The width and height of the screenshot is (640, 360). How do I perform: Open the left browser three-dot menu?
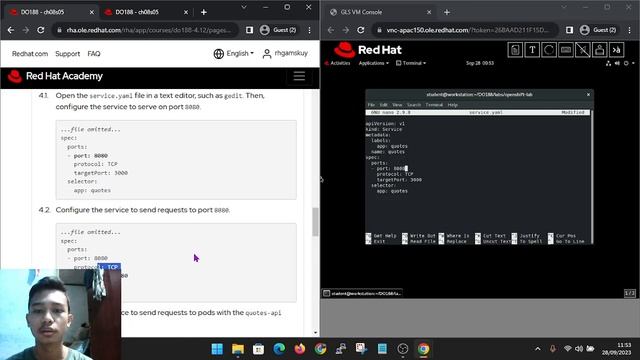310,30
